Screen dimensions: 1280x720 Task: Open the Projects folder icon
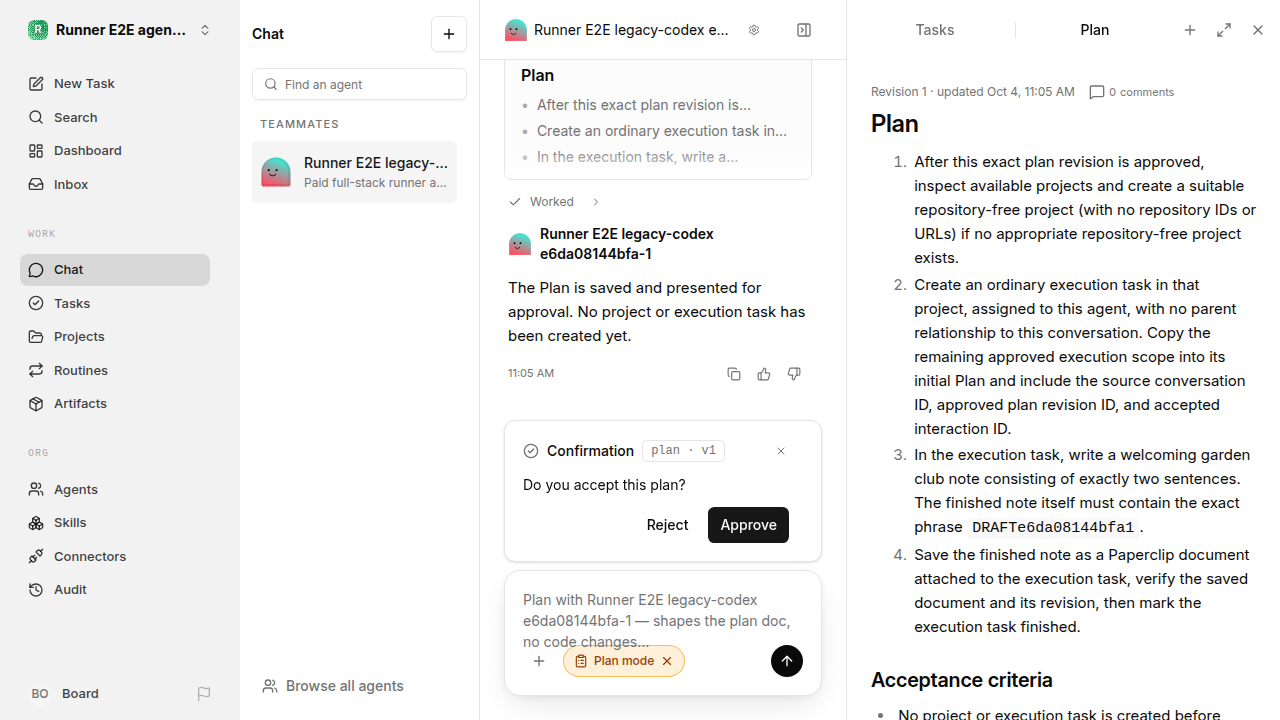click(36, 337)
